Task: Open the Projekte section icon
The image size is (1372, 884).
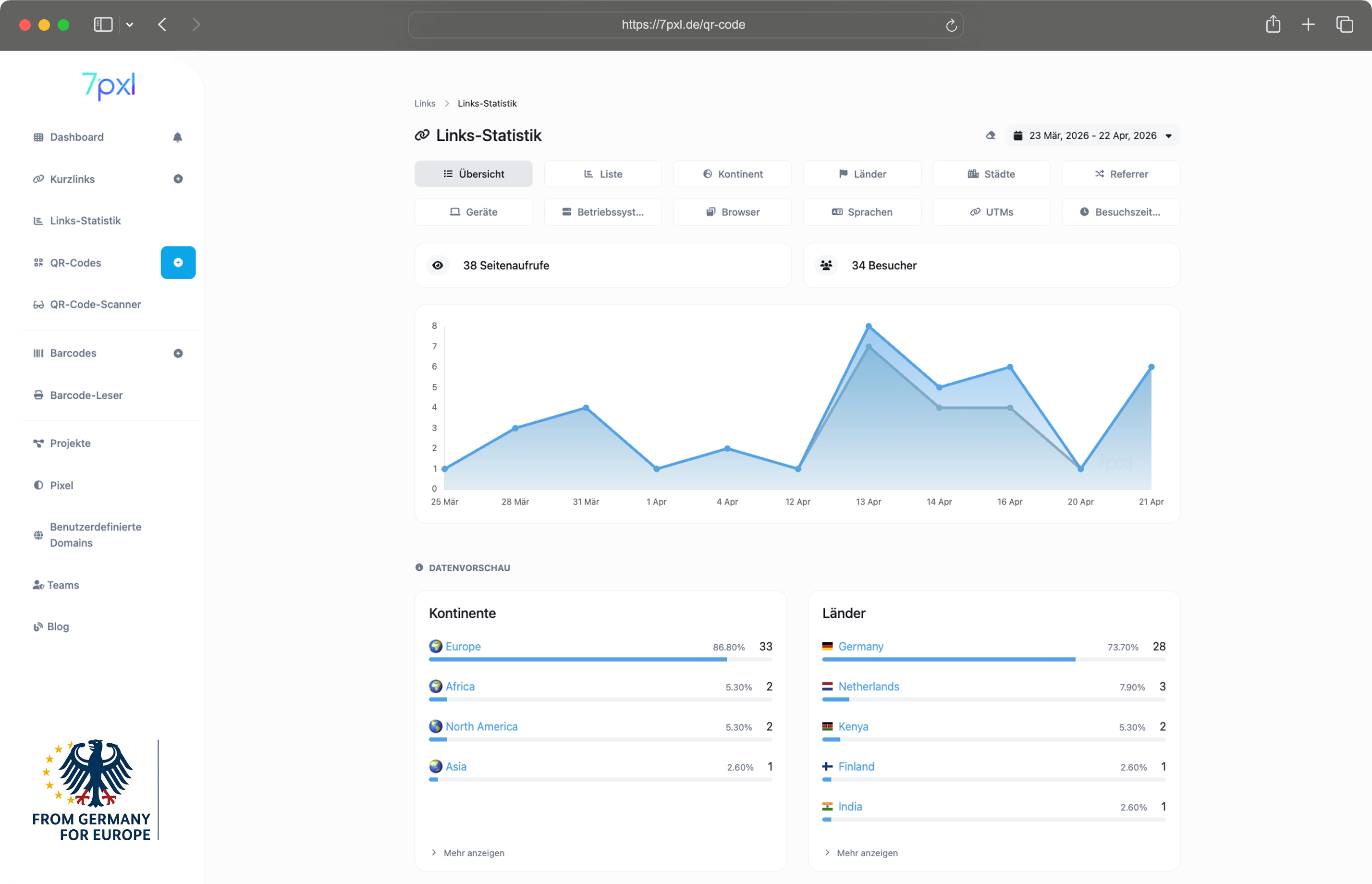Action: (38, 442)
